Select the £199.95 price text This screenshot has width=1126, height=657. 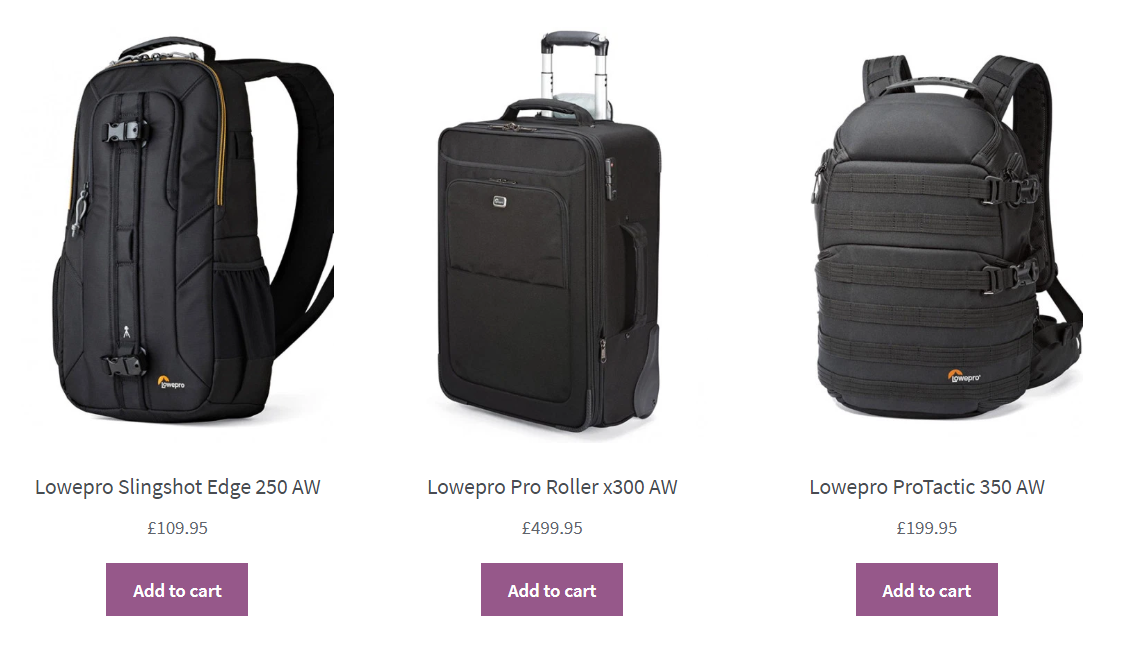point(927,528)
